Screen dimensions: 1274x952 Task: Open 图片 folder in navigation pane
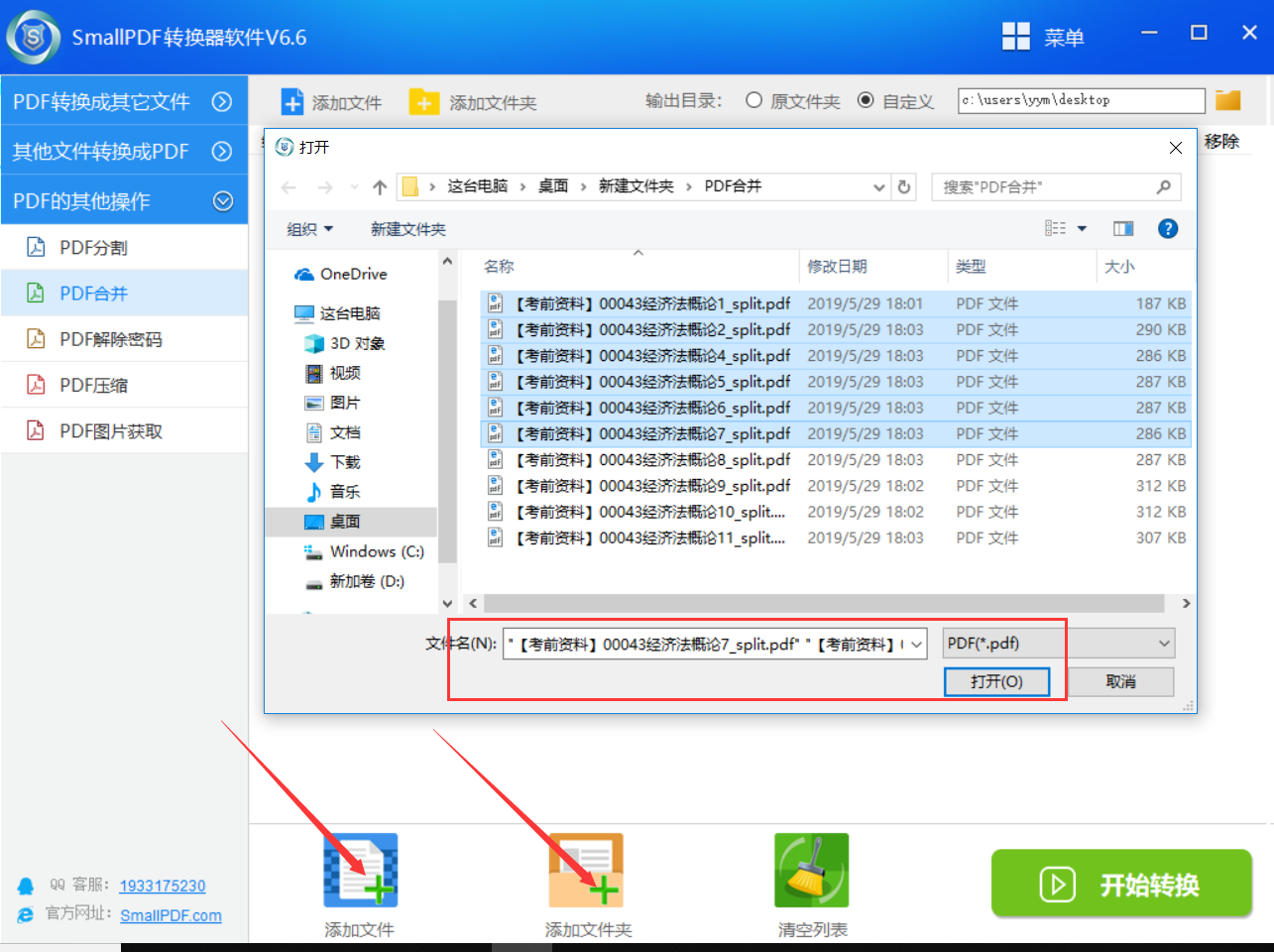[333, 403]
